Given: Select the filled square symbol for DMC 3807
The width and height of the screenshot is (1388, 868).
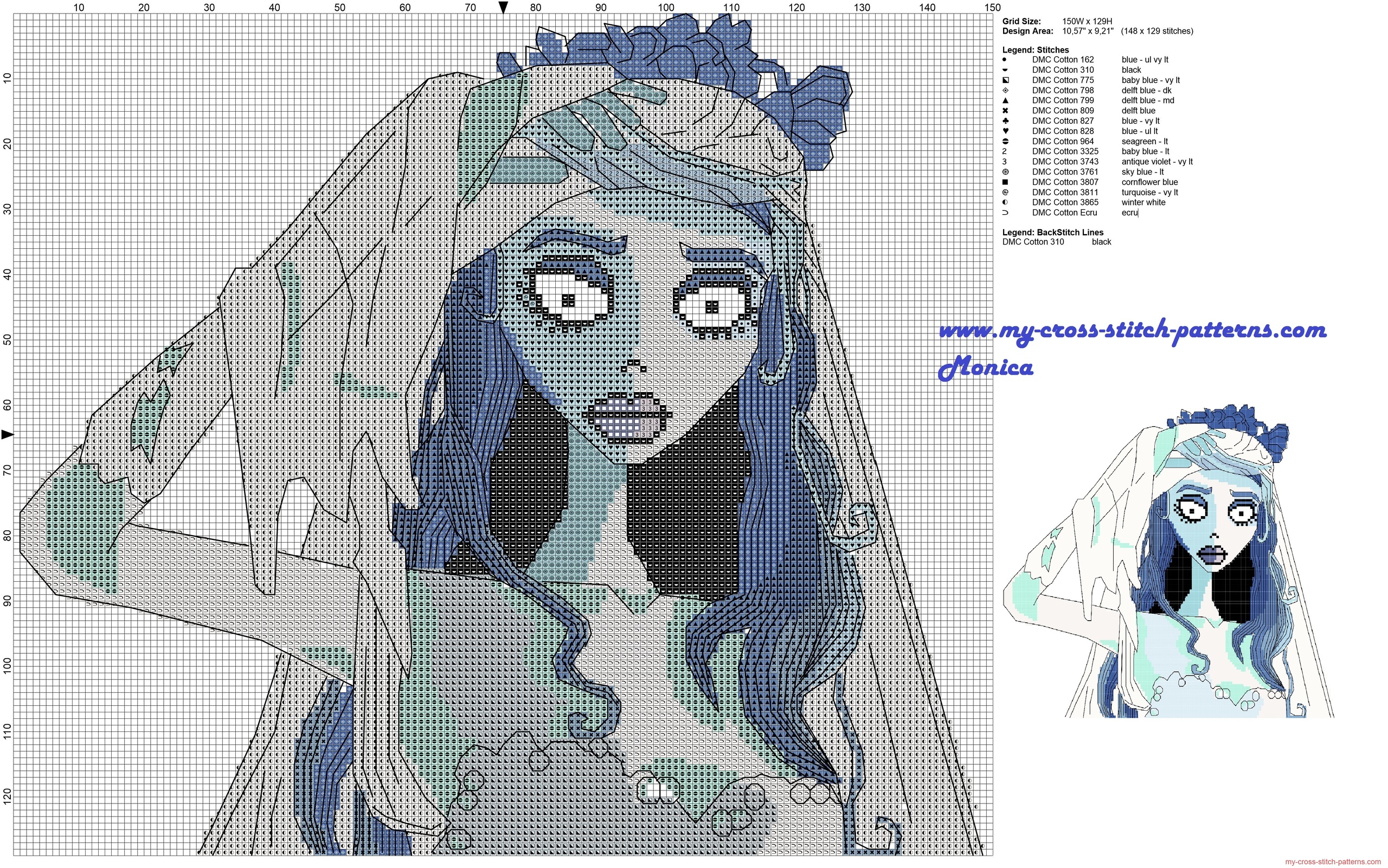Looking at the screenshot, I should (1005, 182).
